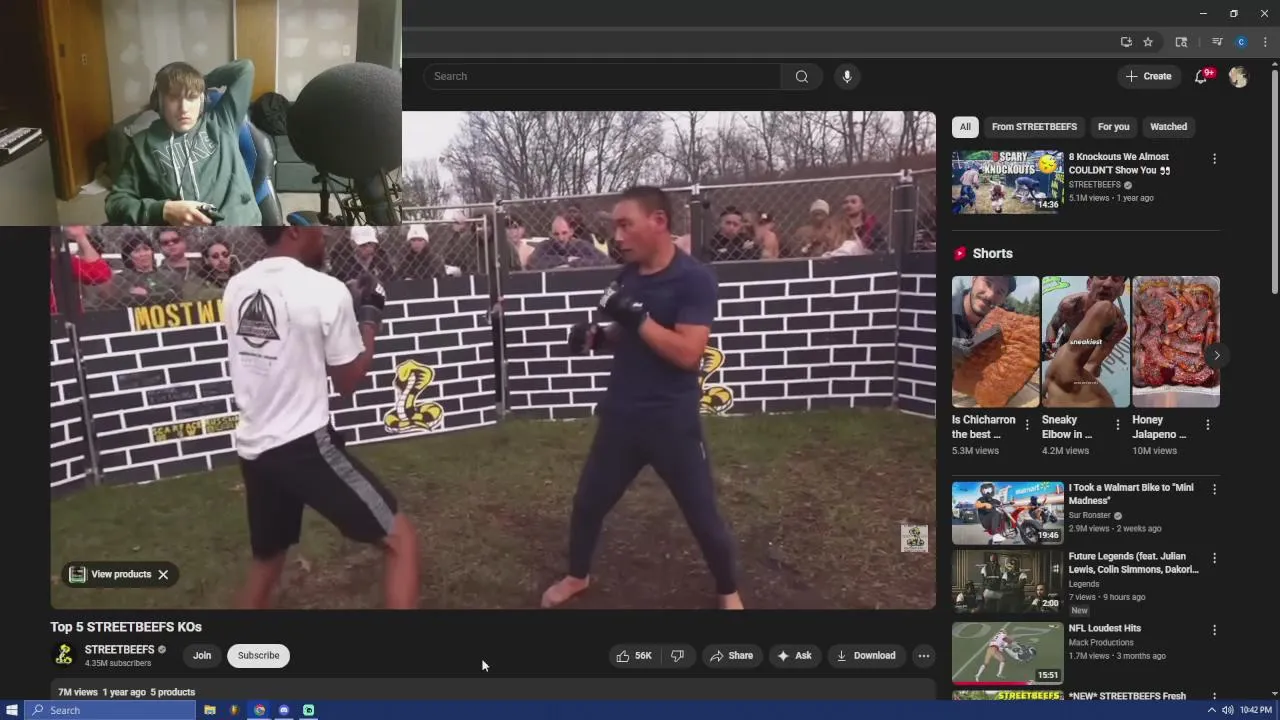Open options for NFL Loudest Hits video
Screen dimensions: 1280x720
coord(1214,630)
